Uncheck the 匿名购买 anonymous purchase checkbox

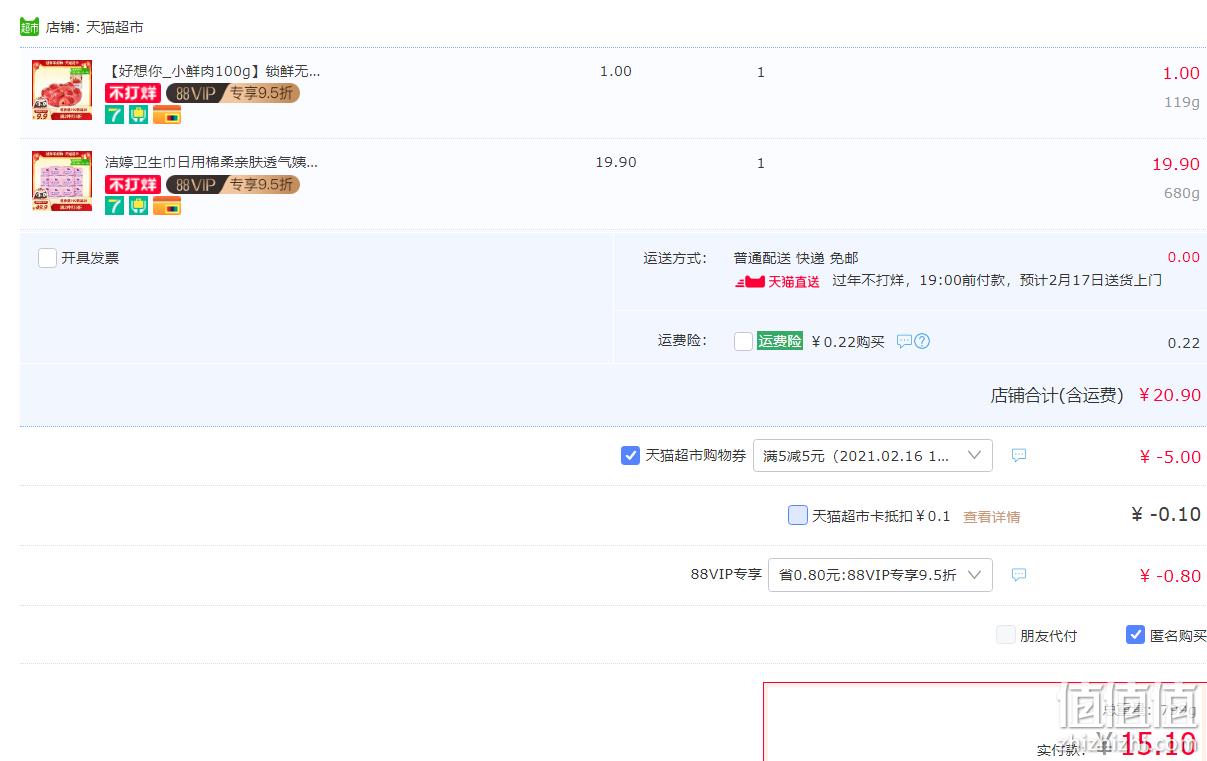coord(1135,635)
